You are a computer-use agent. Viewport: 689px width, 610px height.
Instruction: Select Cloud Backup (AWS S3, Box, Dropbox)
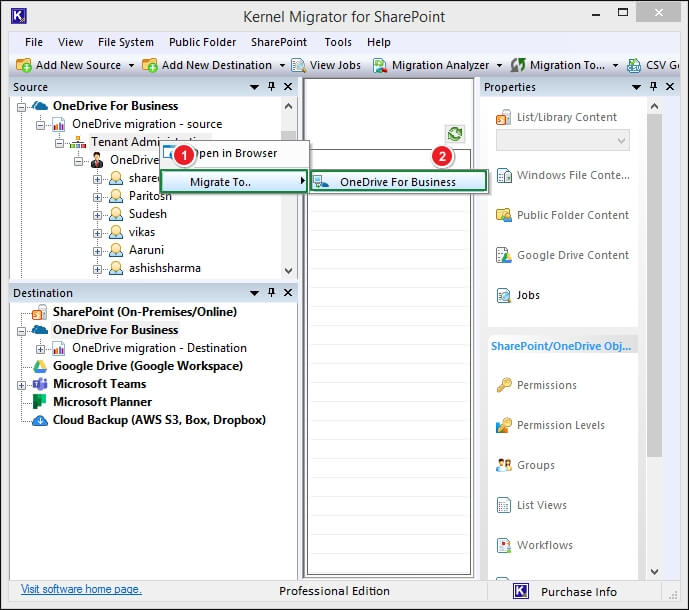[159, 420]
